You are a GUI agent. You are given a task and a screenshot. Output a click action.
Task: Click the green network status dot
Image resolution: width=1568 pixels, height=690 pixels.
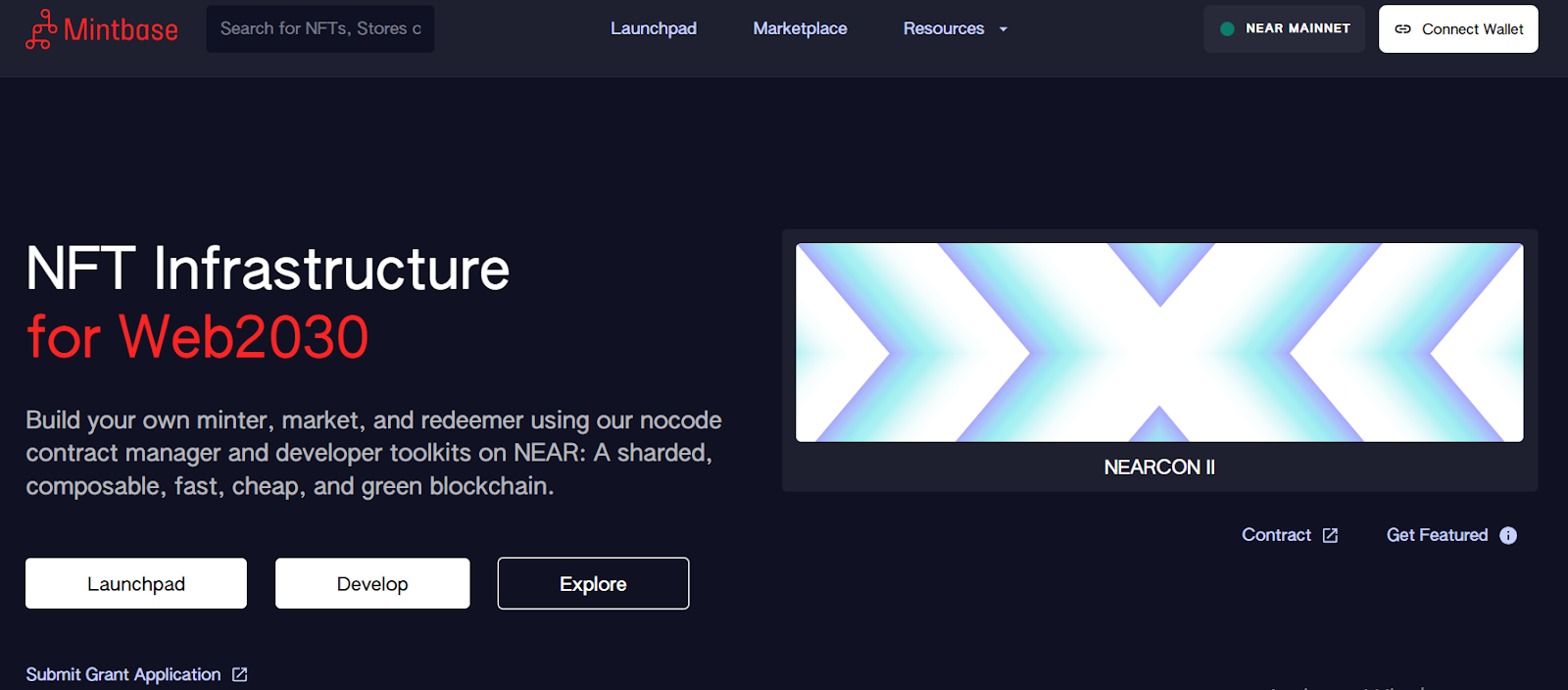pyautogui.click(x=1227, y=29)
